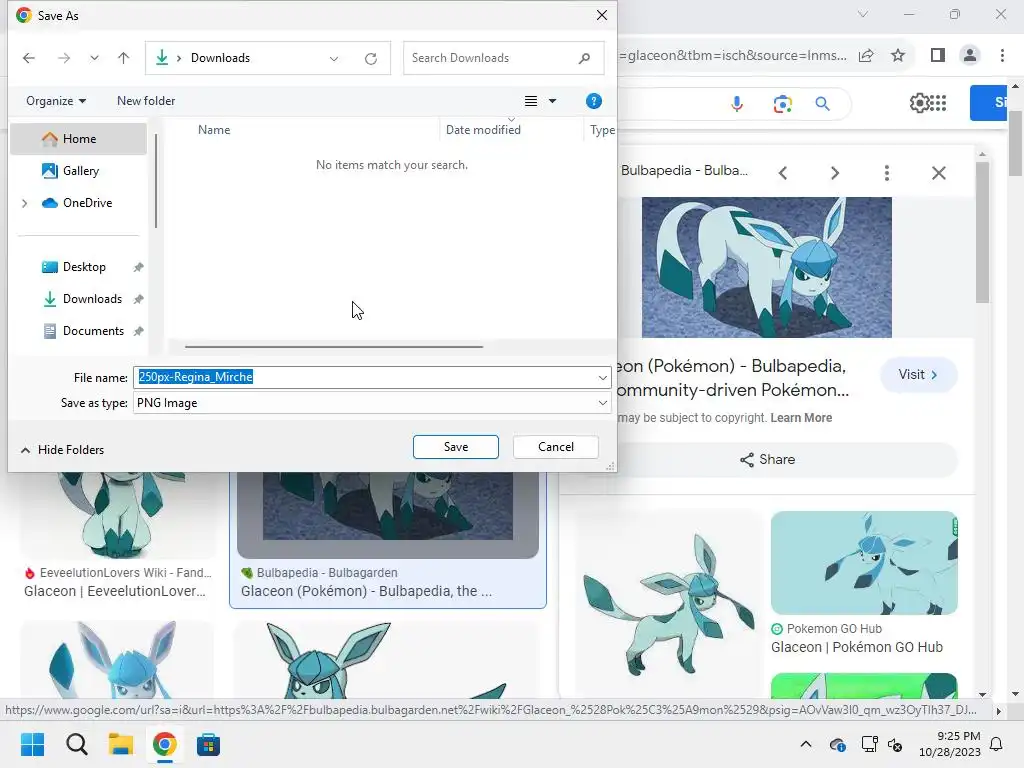Open Google apps grid

pyautogui.click(x=938, y=103)
